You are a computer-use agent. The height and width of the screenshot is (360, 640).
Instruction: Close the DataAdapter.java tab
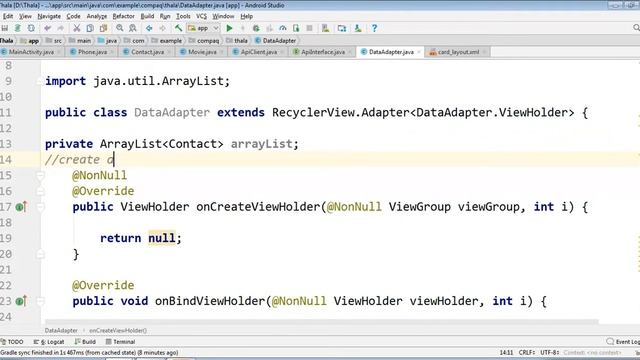click(x=418, y=52)
